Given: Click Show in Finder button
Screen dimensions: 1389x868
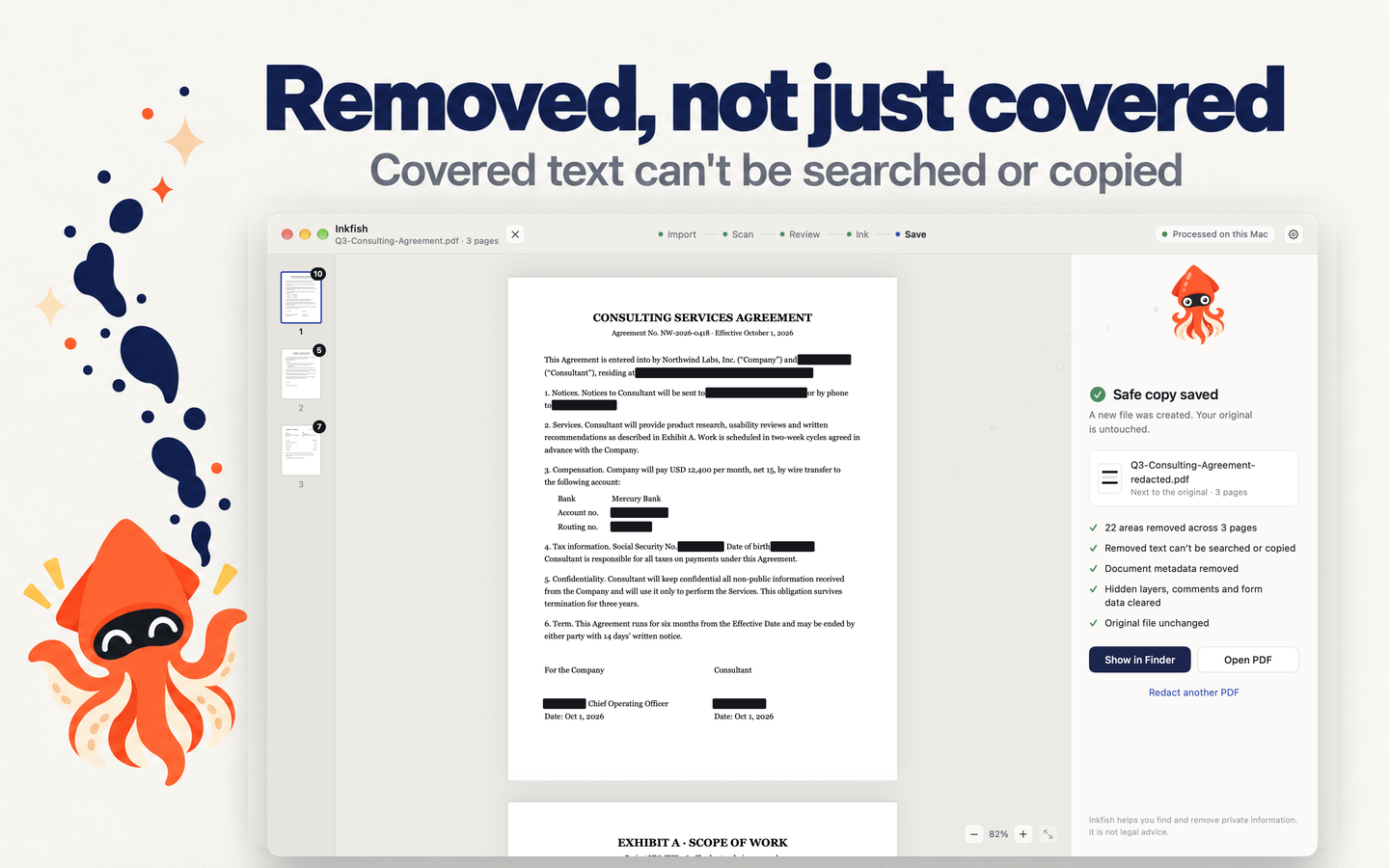Looking at the screenshot, I should 1140,660.
